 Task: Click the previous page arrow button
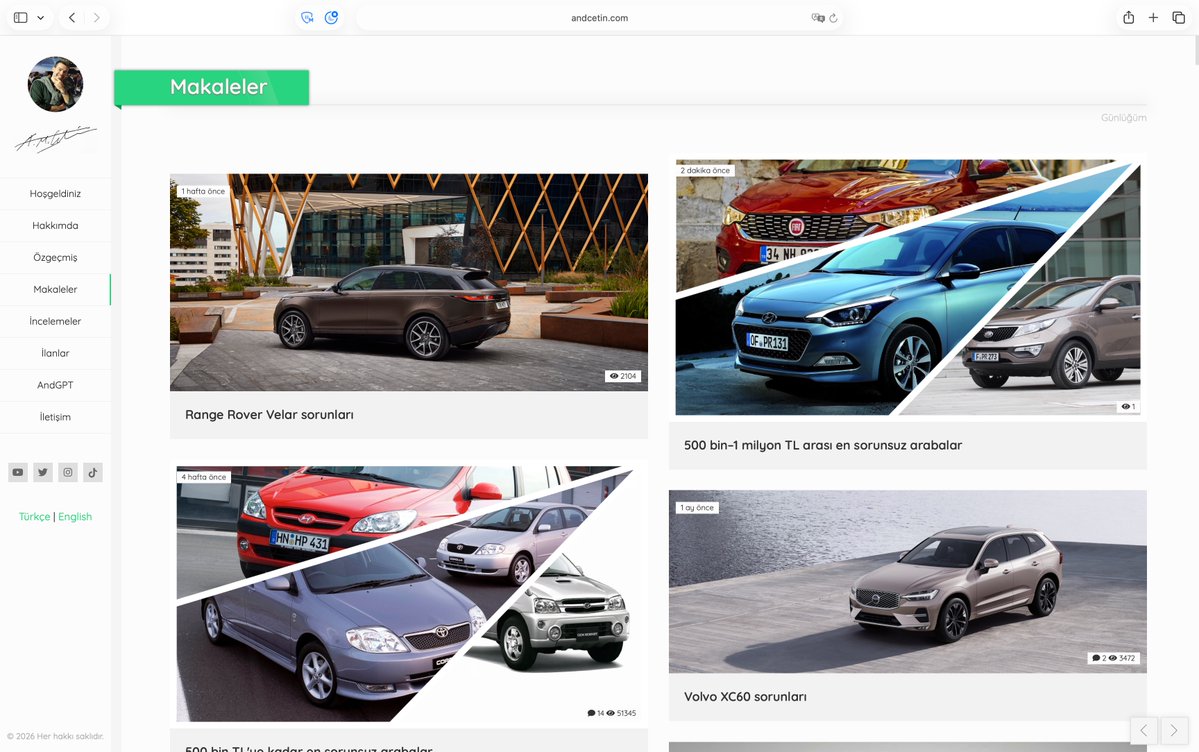click(x=1144, y=731)
